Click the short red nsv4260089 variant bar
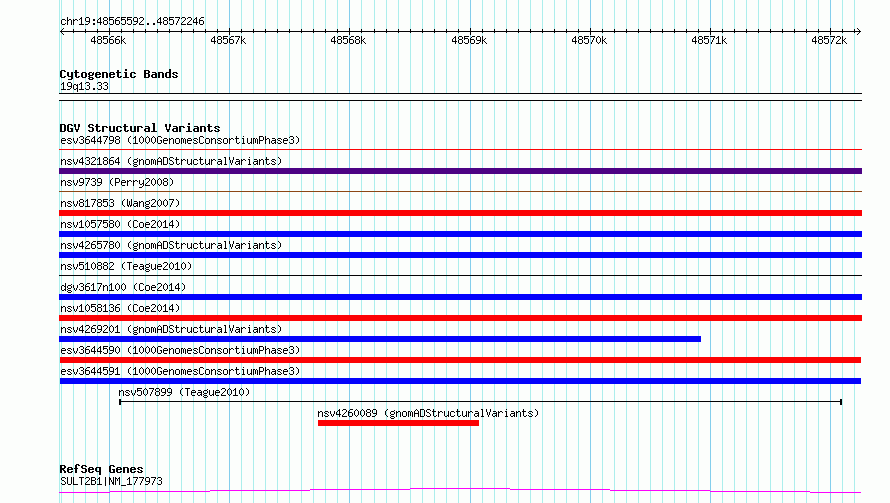Image resolution: width=890 pixels, height=503 pixels. tap(398, 423)
